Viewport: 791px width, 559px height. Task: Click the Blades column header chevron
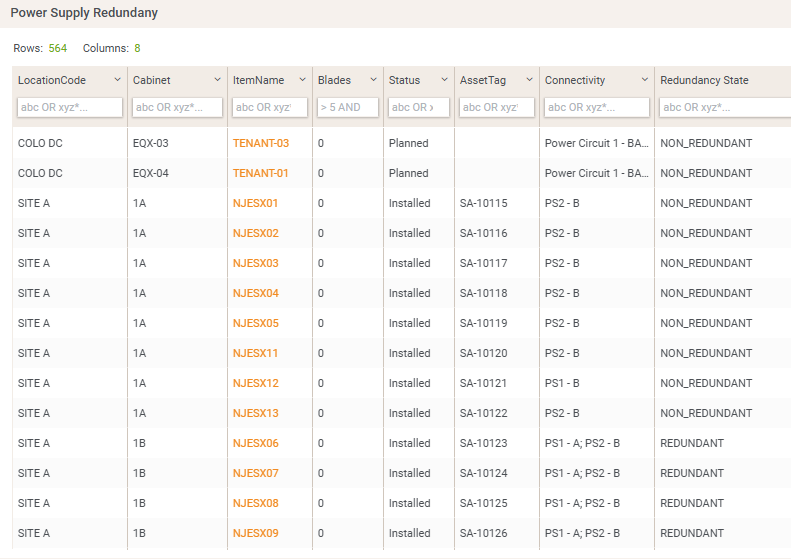[x=373, y=80]
